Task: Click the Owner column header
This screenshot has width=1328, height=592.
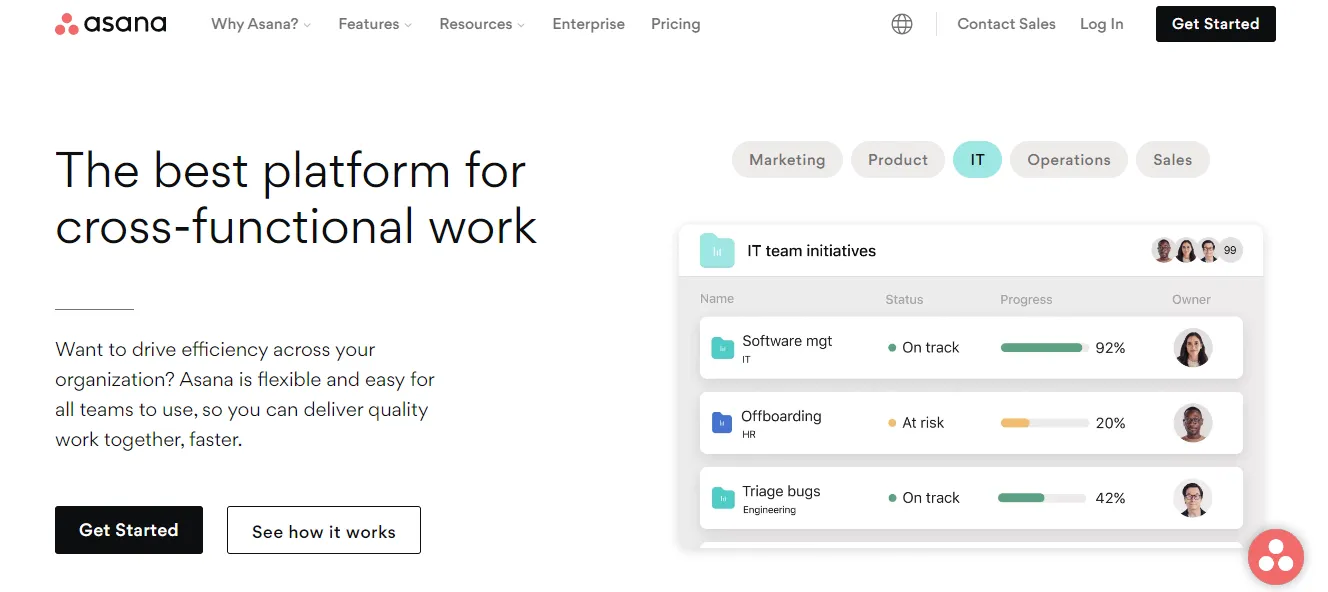Action: [1191, 299]
